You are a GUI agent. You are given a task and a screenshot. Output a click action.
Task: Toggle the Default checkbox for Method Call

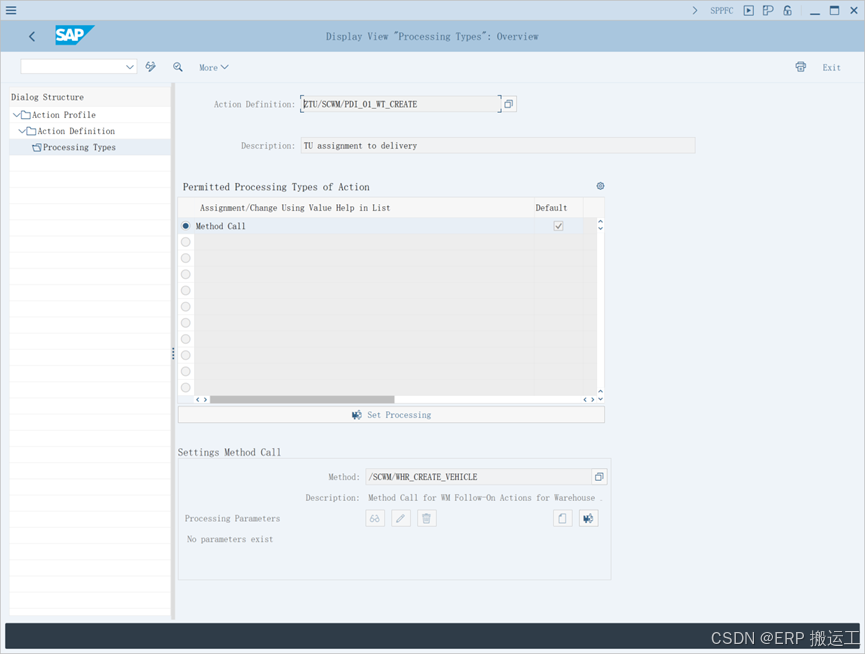click(558, 226)
